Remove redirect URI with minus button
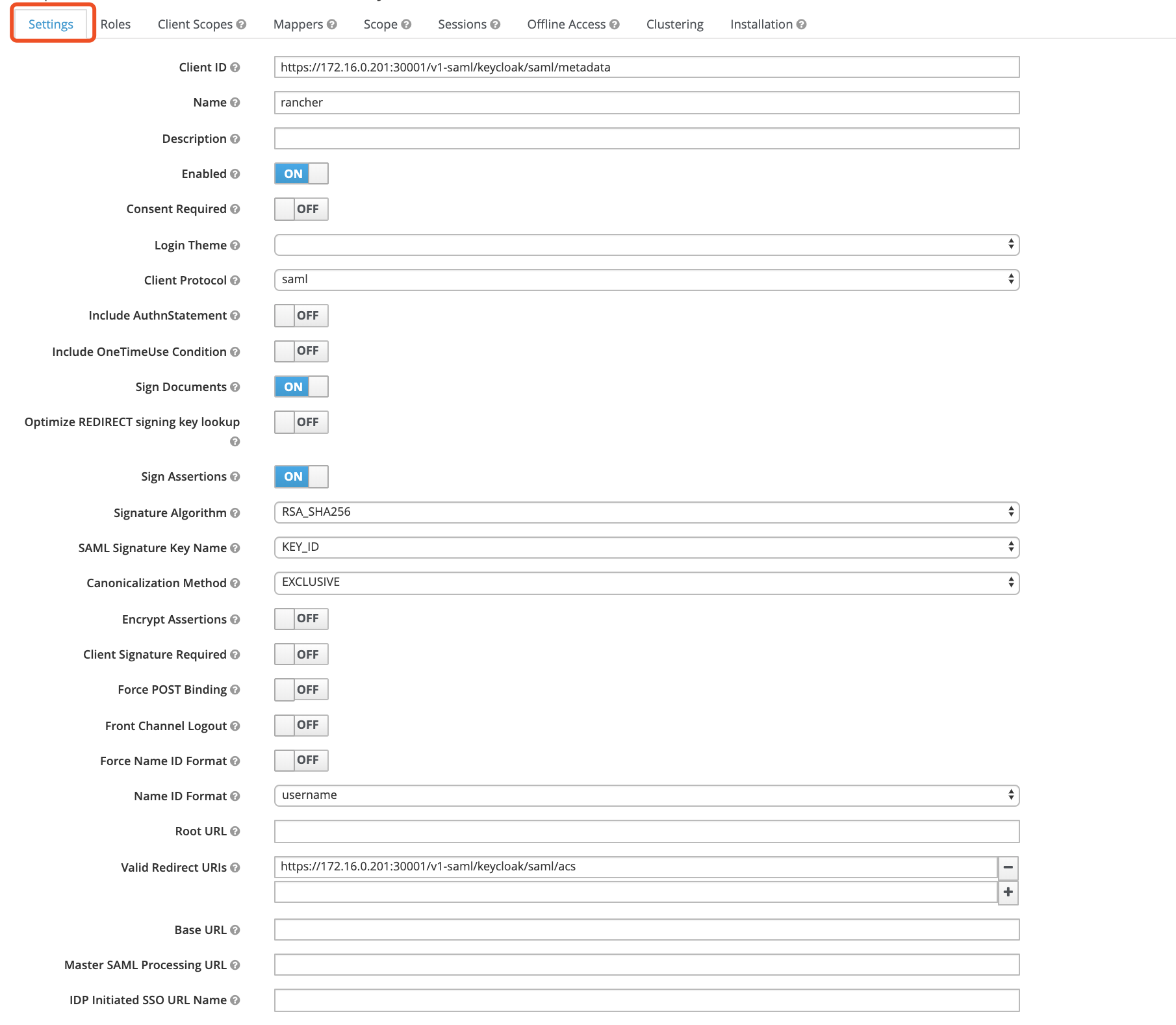1176x1025 pixels. [x=1008, y=868]
